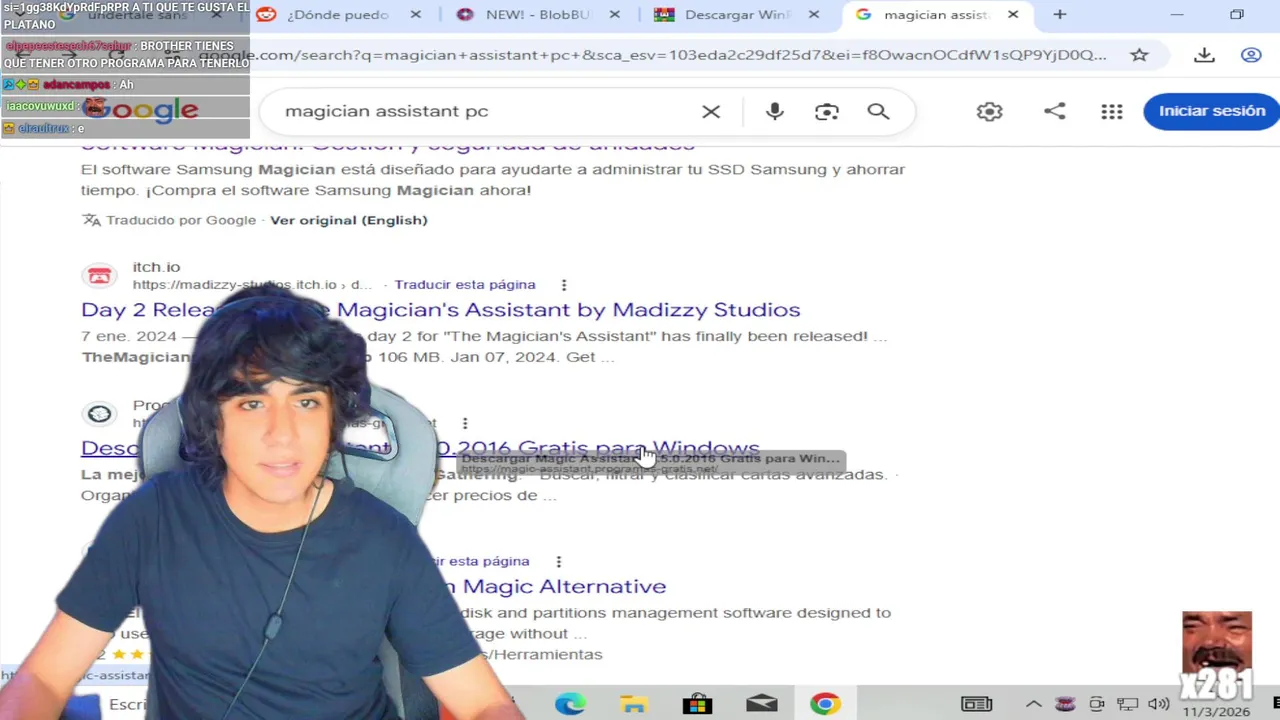
Task: Launch Microsoft Edge from the taskbar
Action: [570, 704]
